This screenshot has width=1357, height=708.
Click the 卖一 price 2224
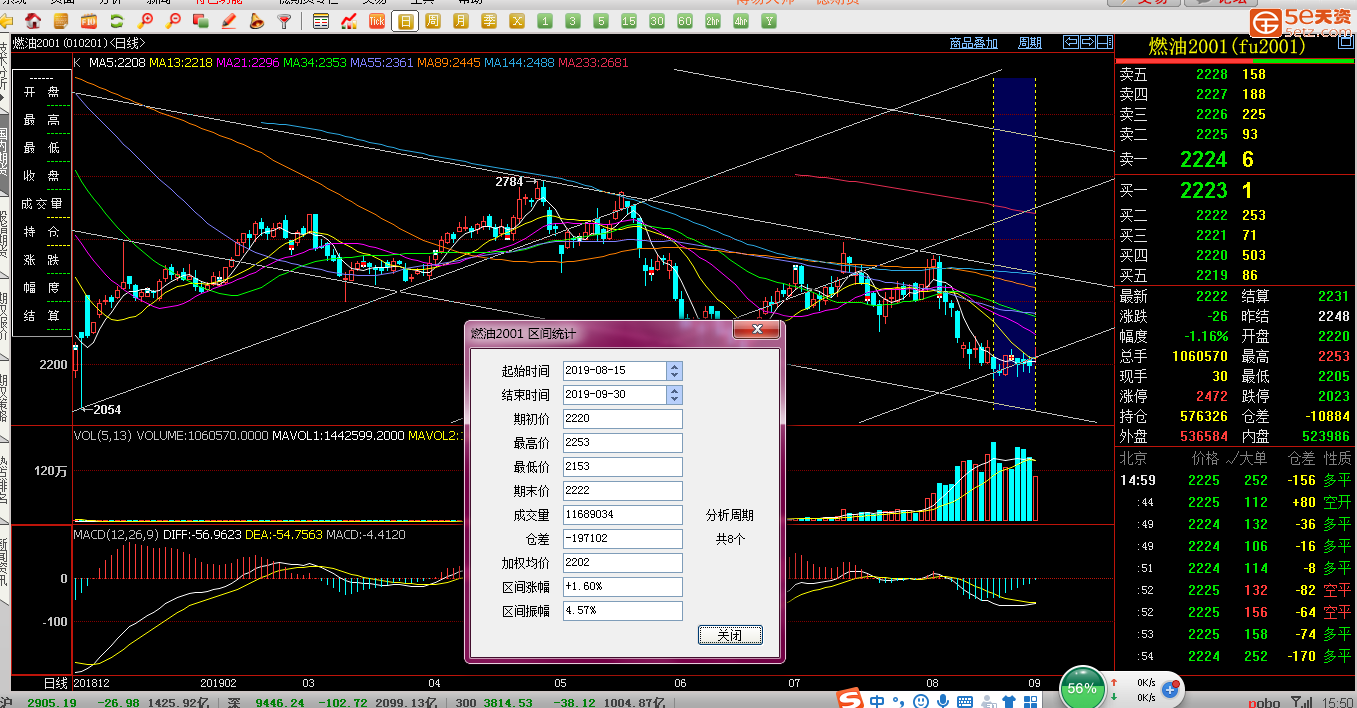1203,160
